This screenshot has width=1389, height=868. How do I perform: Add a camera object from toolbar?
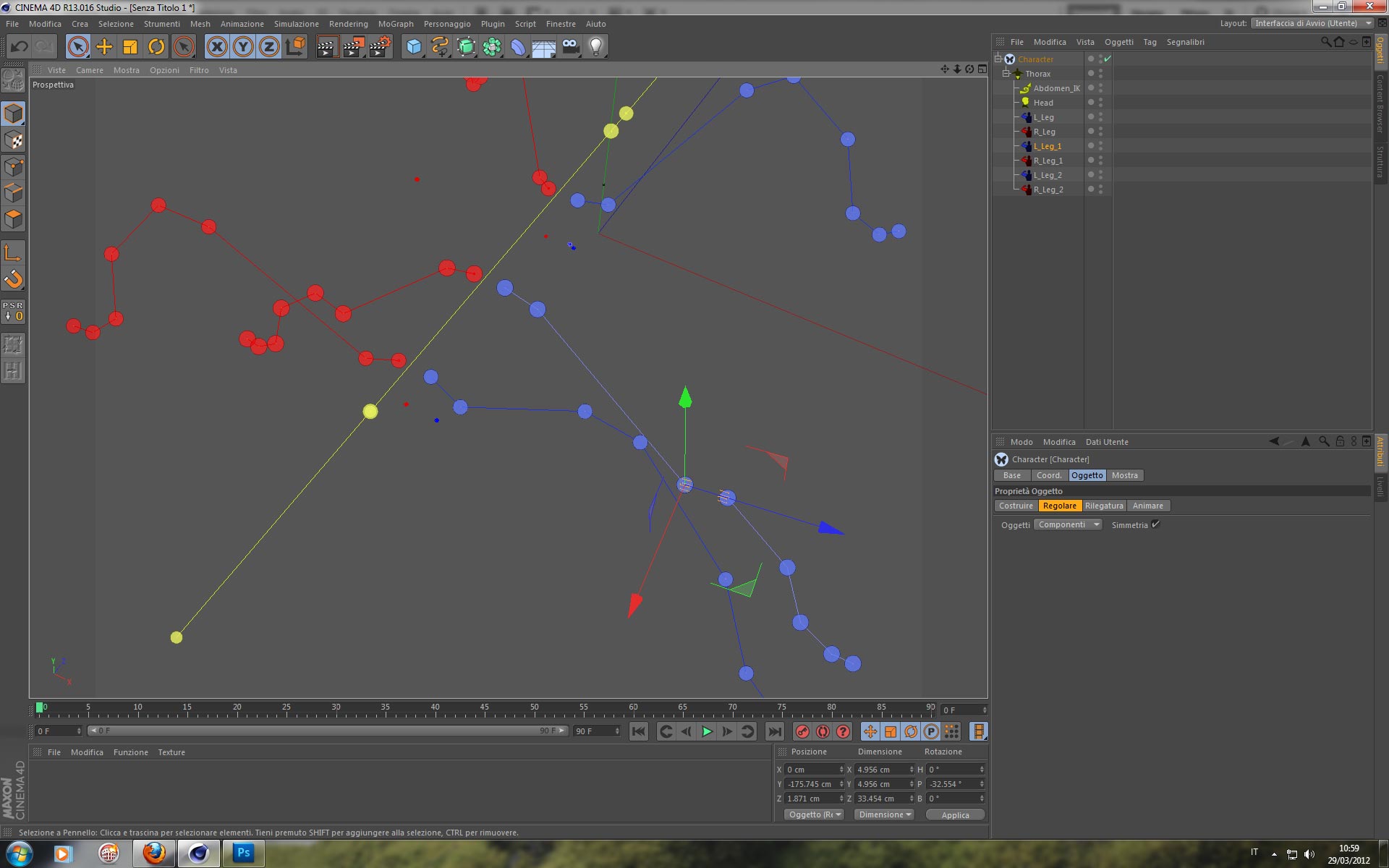click(x=570, y=47)
